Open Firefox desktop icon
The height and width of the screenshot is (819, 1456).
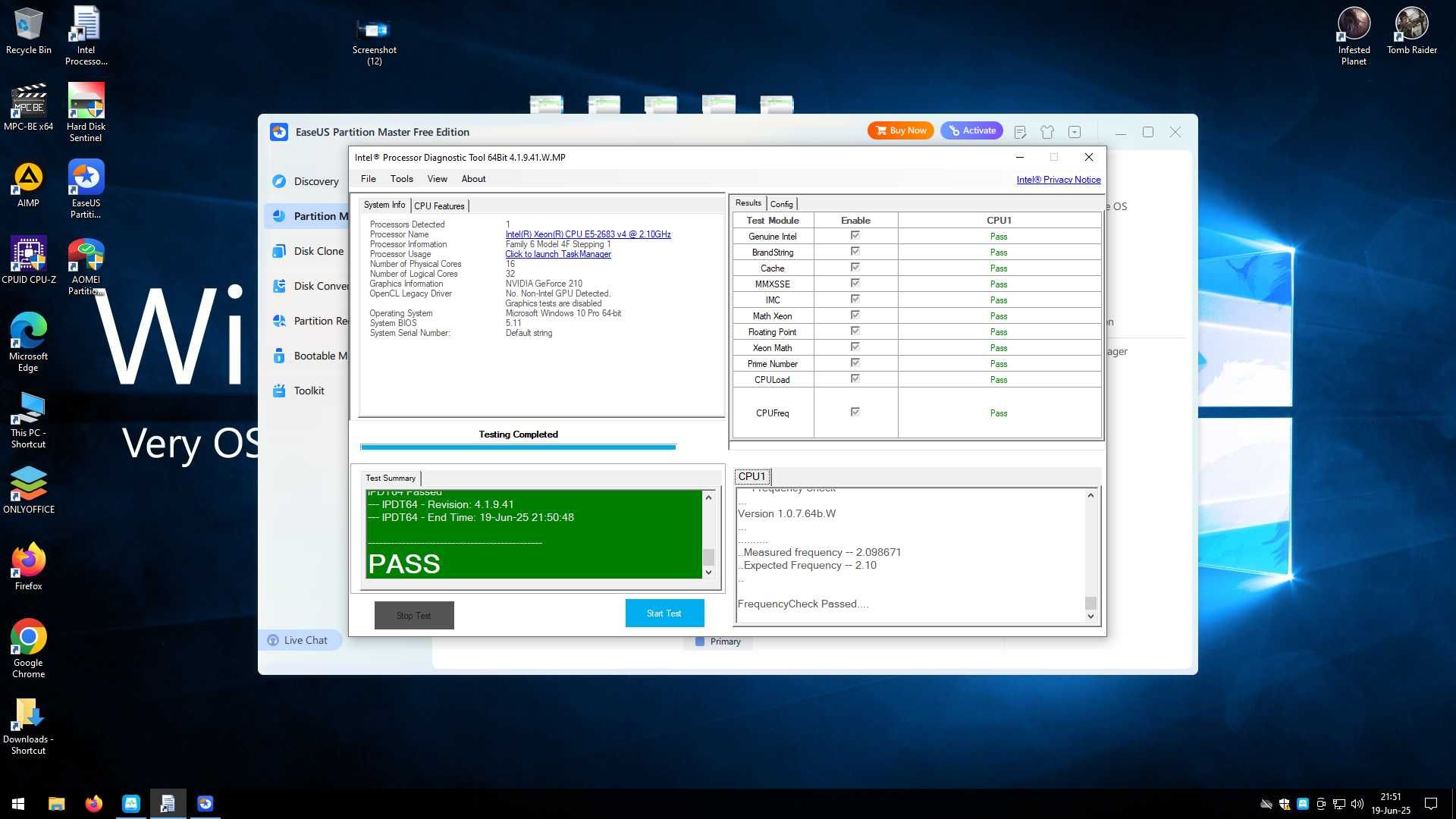click(28, 566)
